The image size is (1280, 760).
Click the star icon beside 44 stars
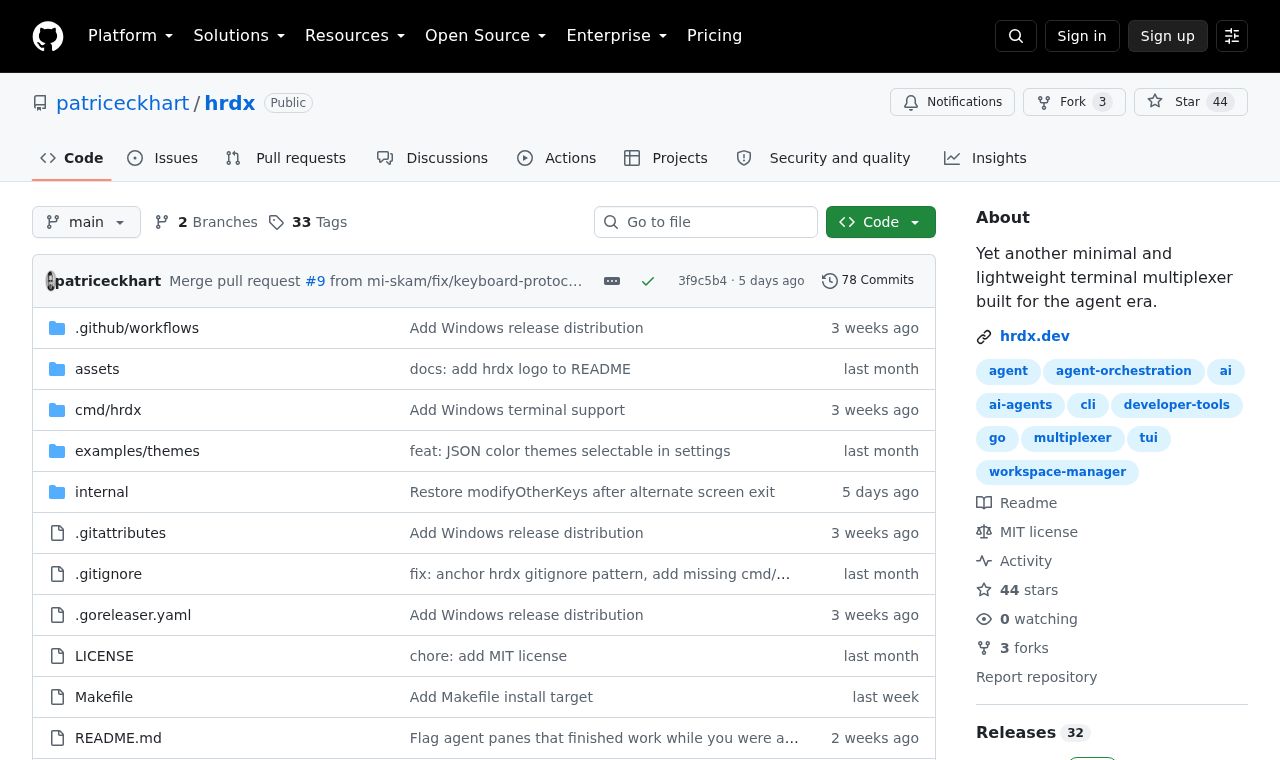point(984,590)
